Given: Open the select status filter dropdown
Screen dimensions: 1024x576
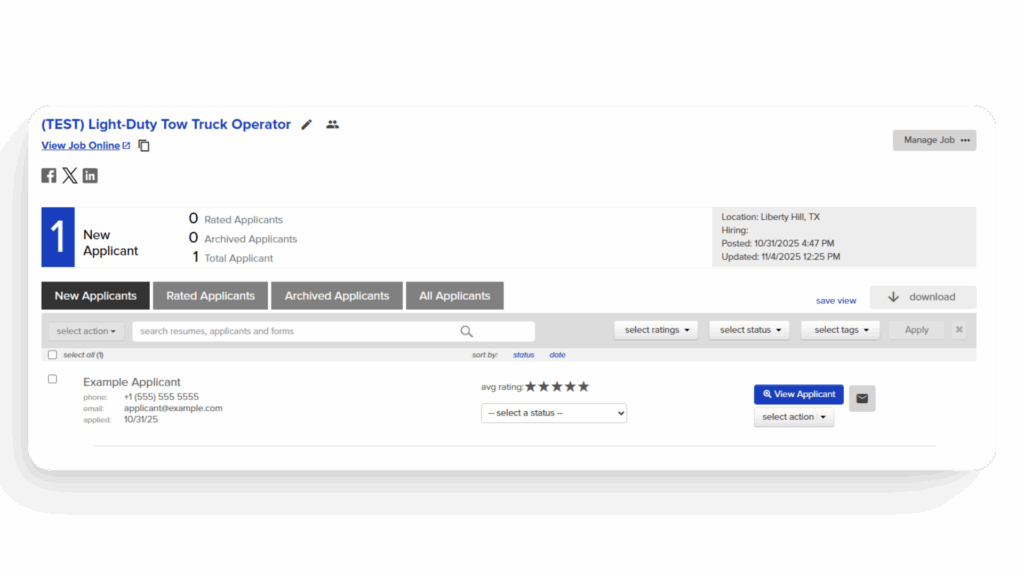Looking at the screenshot, I should pyautogui.click(x=749, y=330).
